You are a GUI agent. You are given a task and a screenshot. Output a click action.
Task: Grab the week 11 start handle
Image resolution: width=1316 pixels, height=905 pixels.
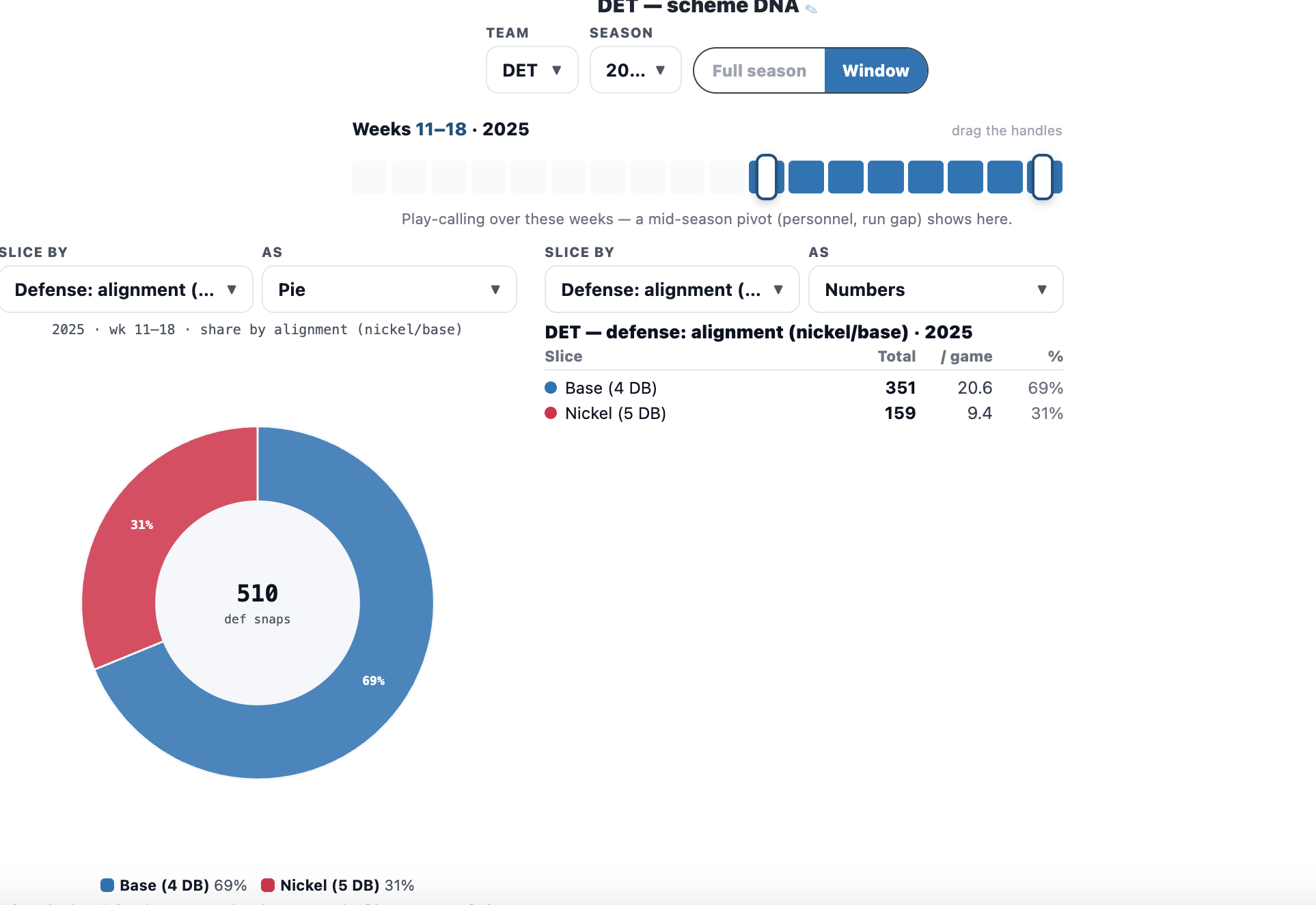tap(767, 177)
